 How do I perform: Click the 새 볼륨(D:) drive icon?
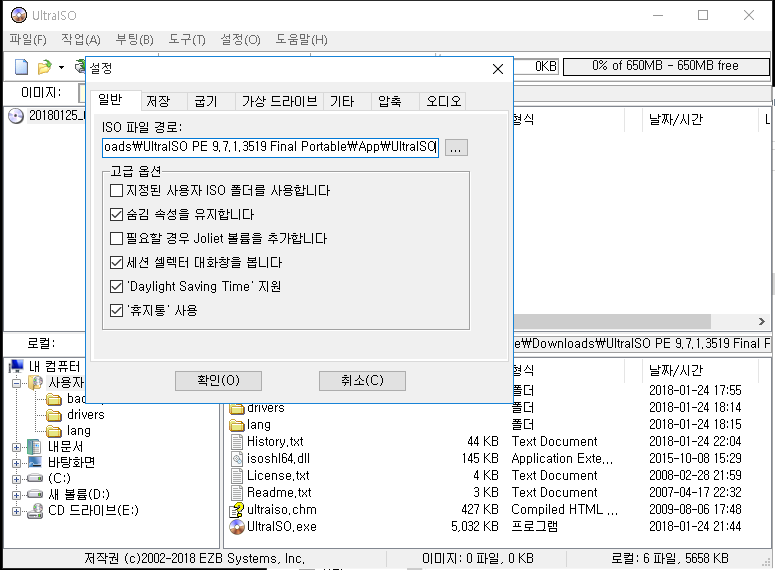pyautogui.click(x=35, y=494)
